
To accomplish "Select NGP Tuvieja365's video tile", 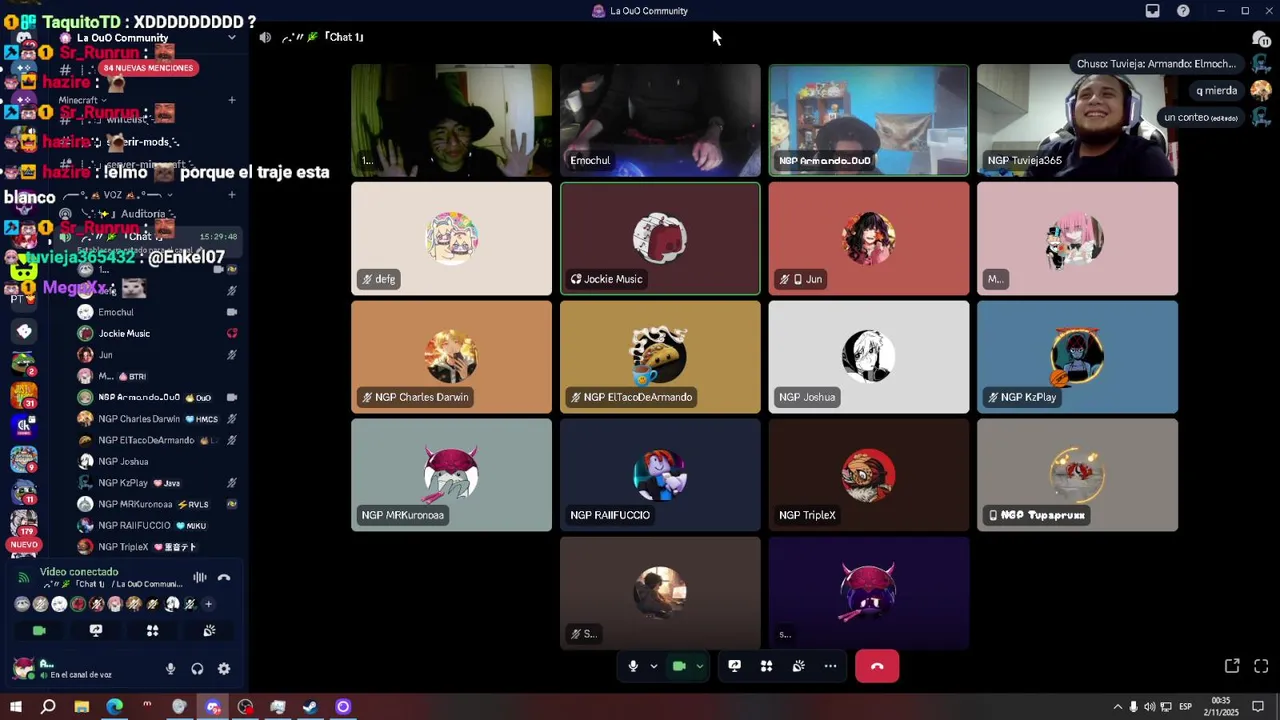I will (x=1077, y=120).
